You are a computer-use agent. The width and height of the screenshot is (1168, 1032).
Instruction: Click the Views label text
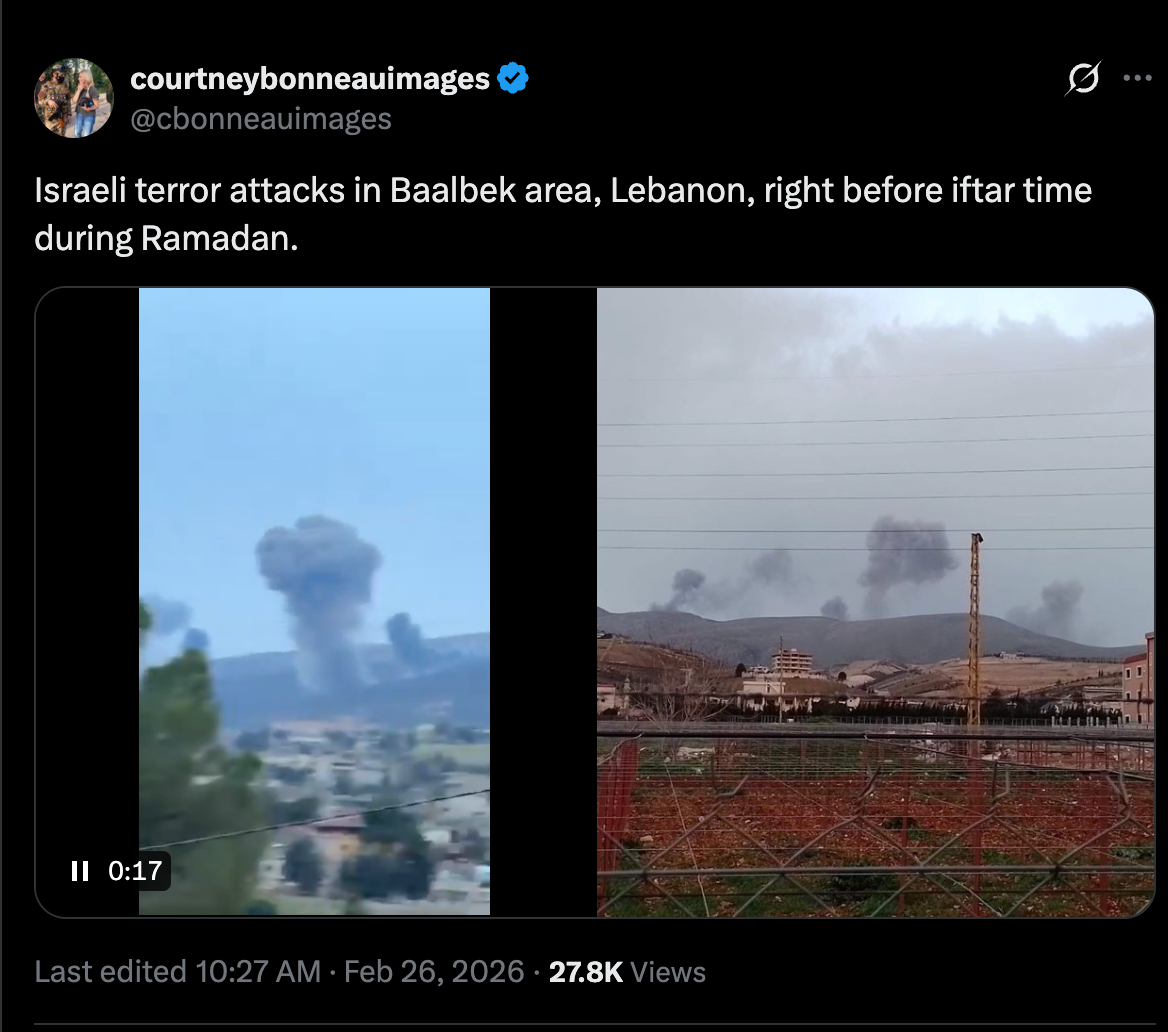[668, 972]
